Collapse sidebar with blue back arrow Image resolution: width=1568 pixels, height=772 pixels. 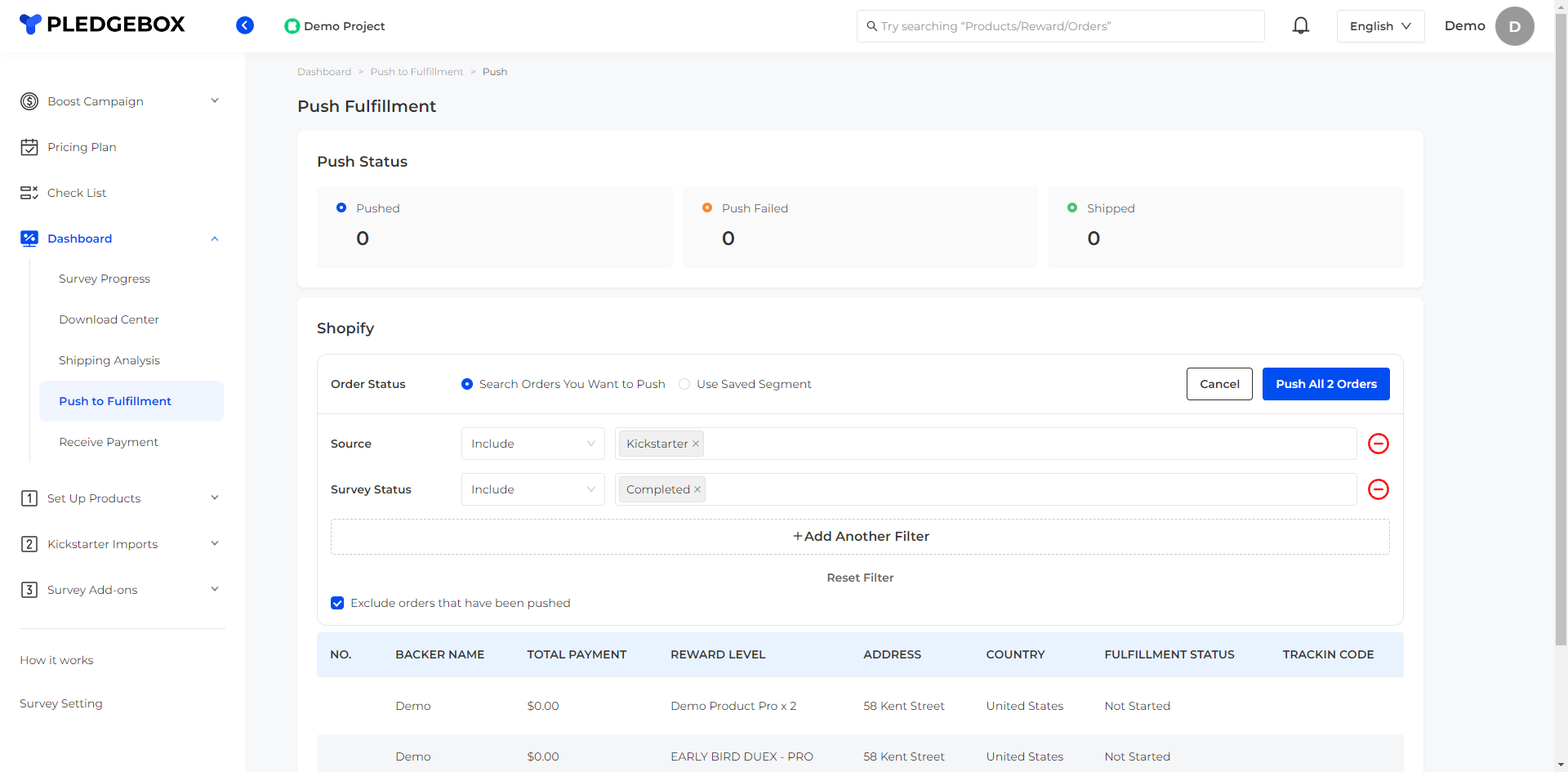point(245,25)
